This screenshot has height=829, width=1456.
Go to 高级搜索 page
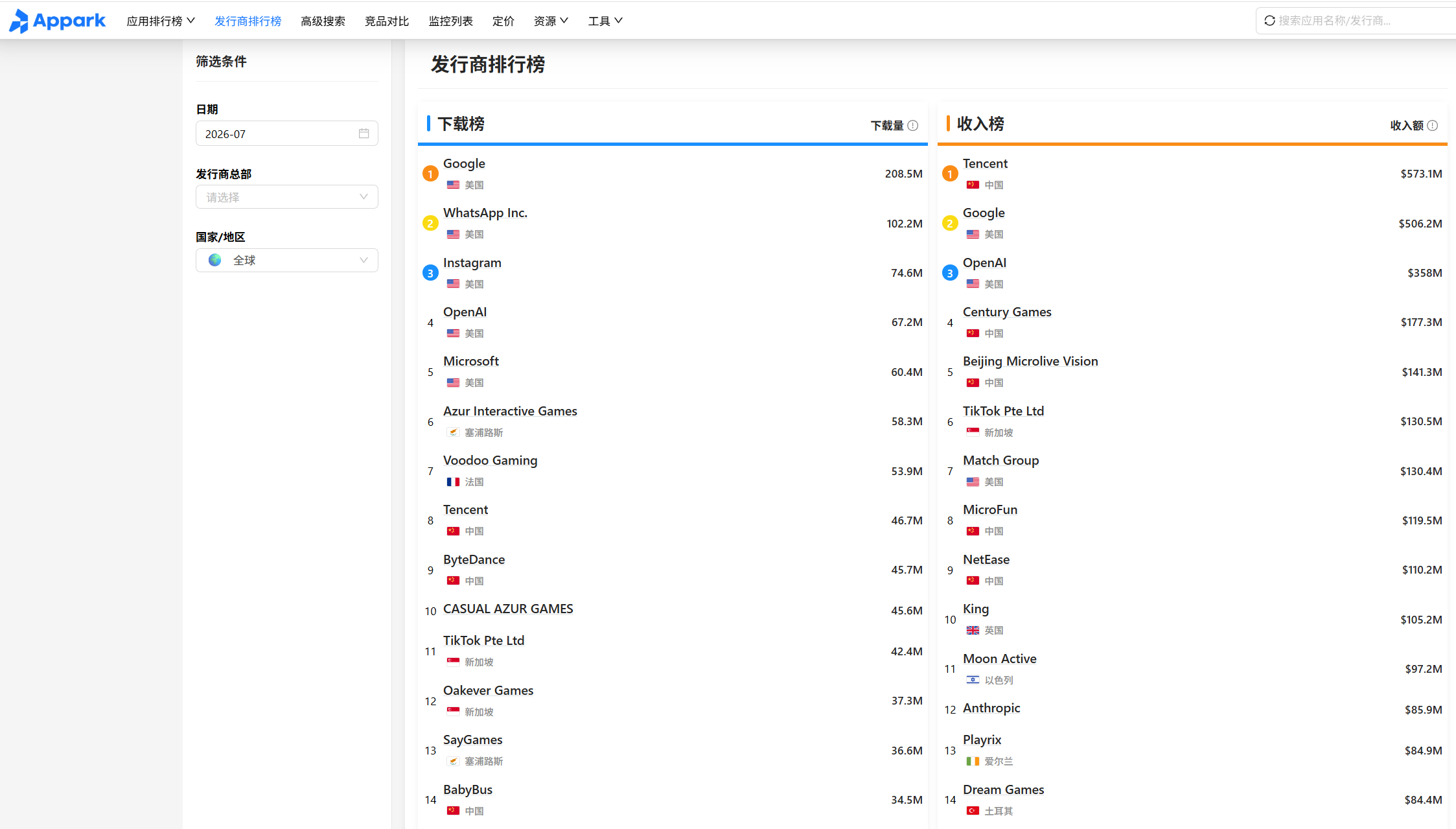click(x=323, y=21)
